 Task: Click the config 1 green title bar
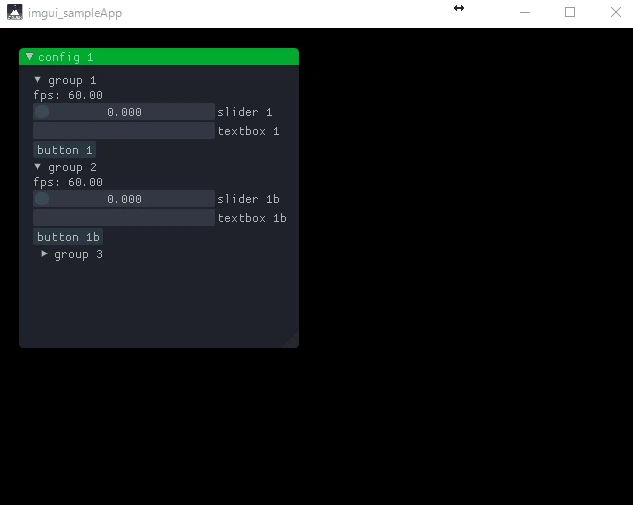tap(159, 57)
